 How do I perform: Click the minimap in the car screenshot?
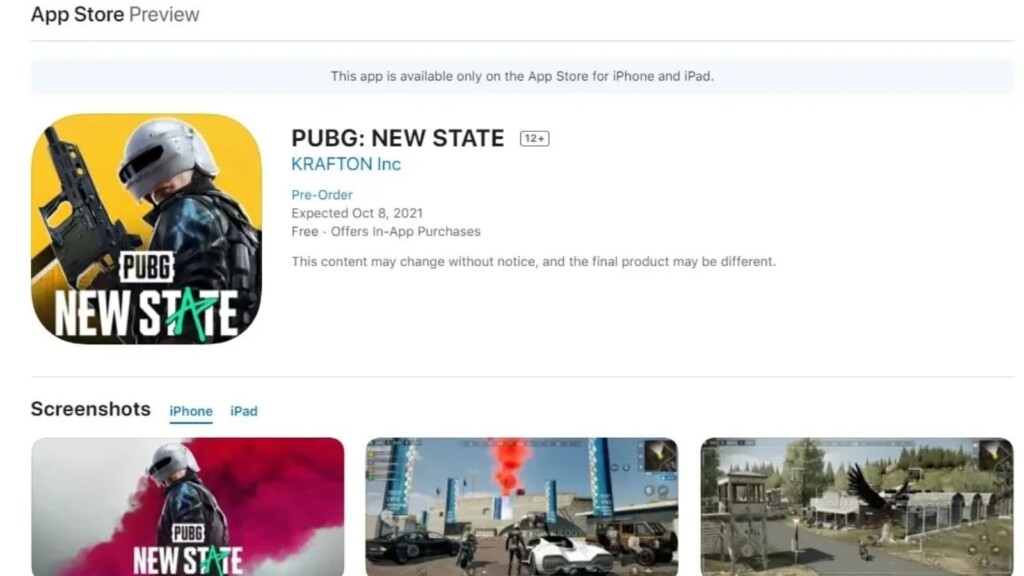pos(660,455)
